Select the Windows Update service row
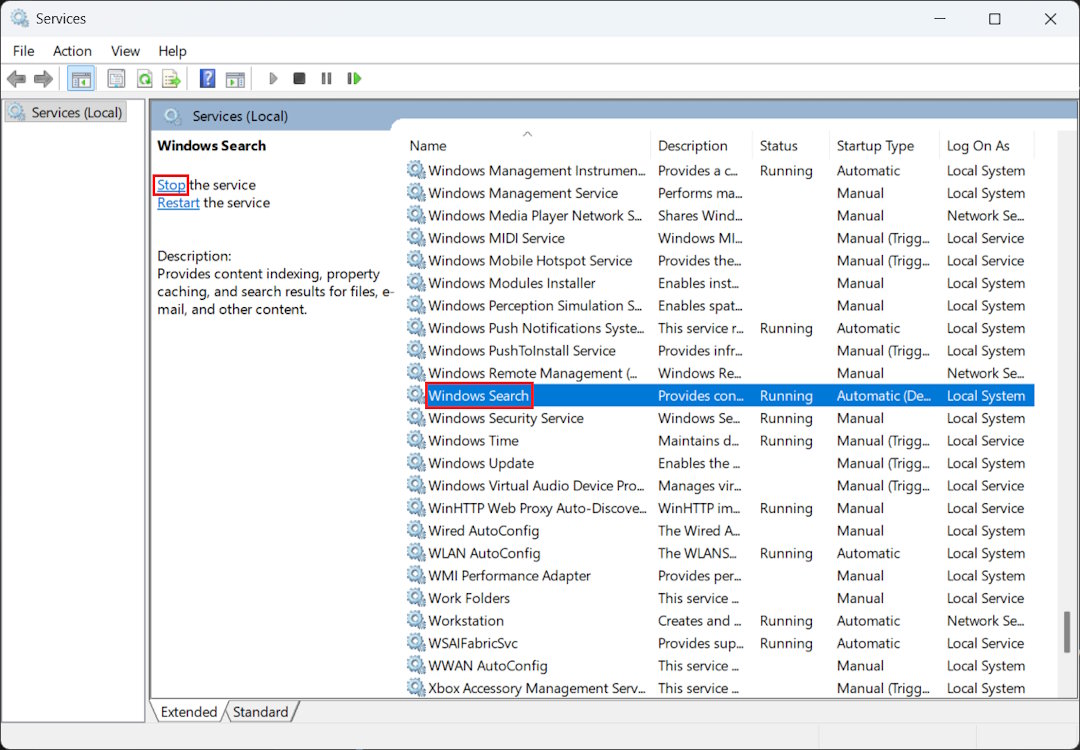This screenshot has height=750, width=1080. [x=481, y=463]
